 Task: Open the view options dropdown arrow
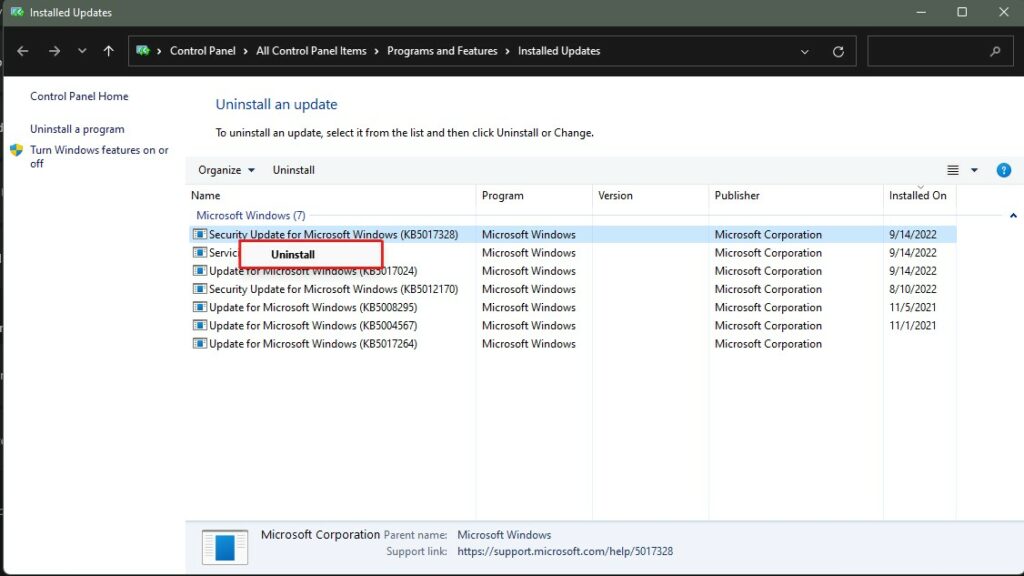pos(975,170)
